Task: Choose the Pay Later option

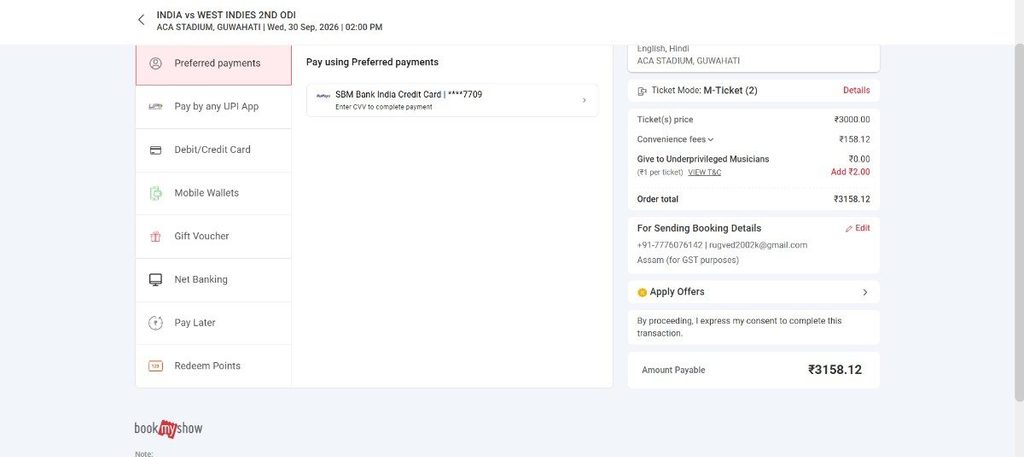Action: 214,323
